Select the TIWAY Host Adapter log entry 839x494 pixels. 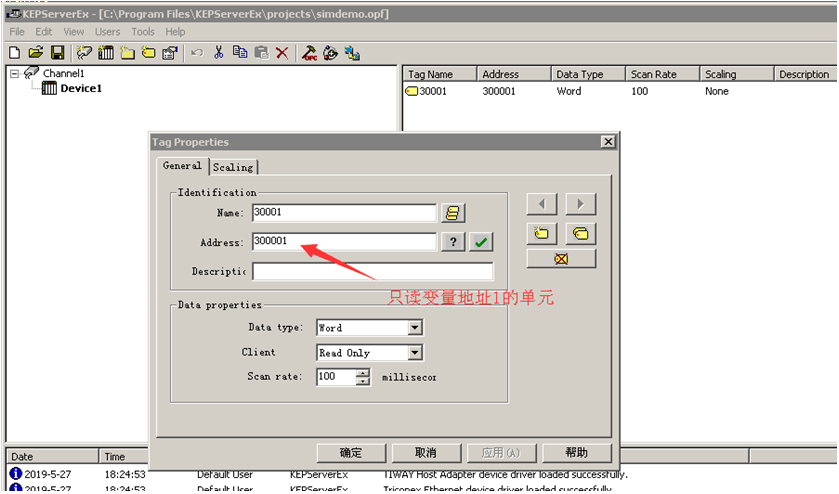[423, 474]
